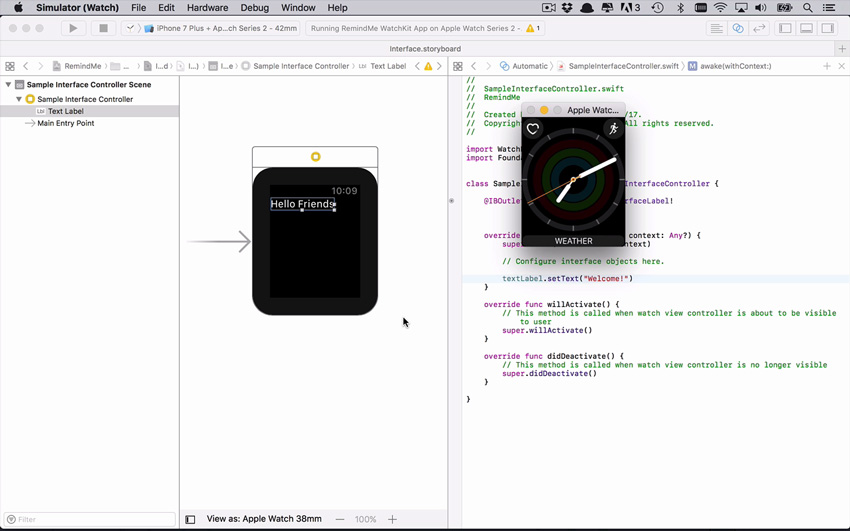Open related items grid in storyboard jump bar

(10, 66)
